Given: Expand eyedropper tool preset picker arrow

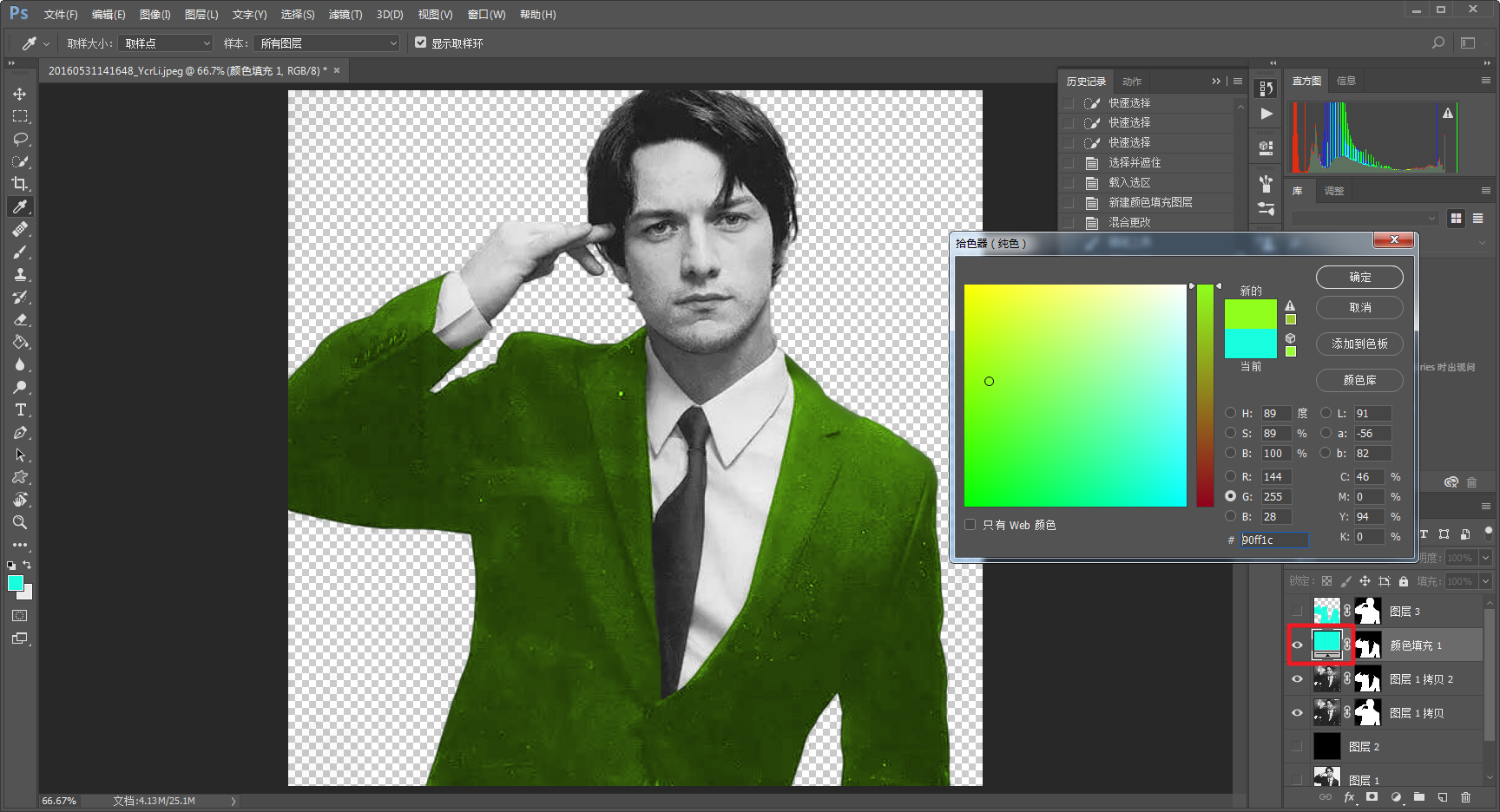Looking at the screenshot, I should tap(46, 43).
